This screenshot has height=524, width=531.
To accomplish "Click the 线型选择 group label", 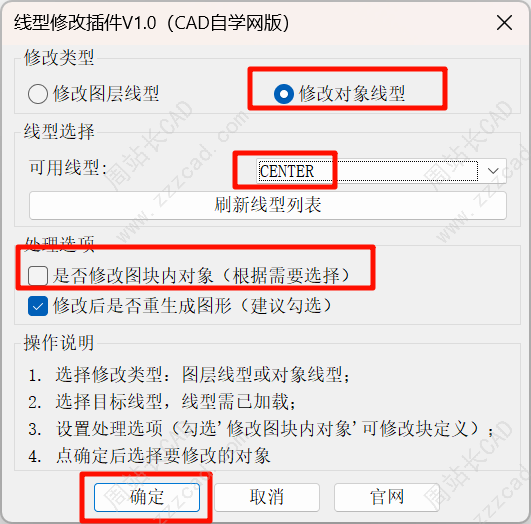I will pyautogui.click(x=59, y=131).
